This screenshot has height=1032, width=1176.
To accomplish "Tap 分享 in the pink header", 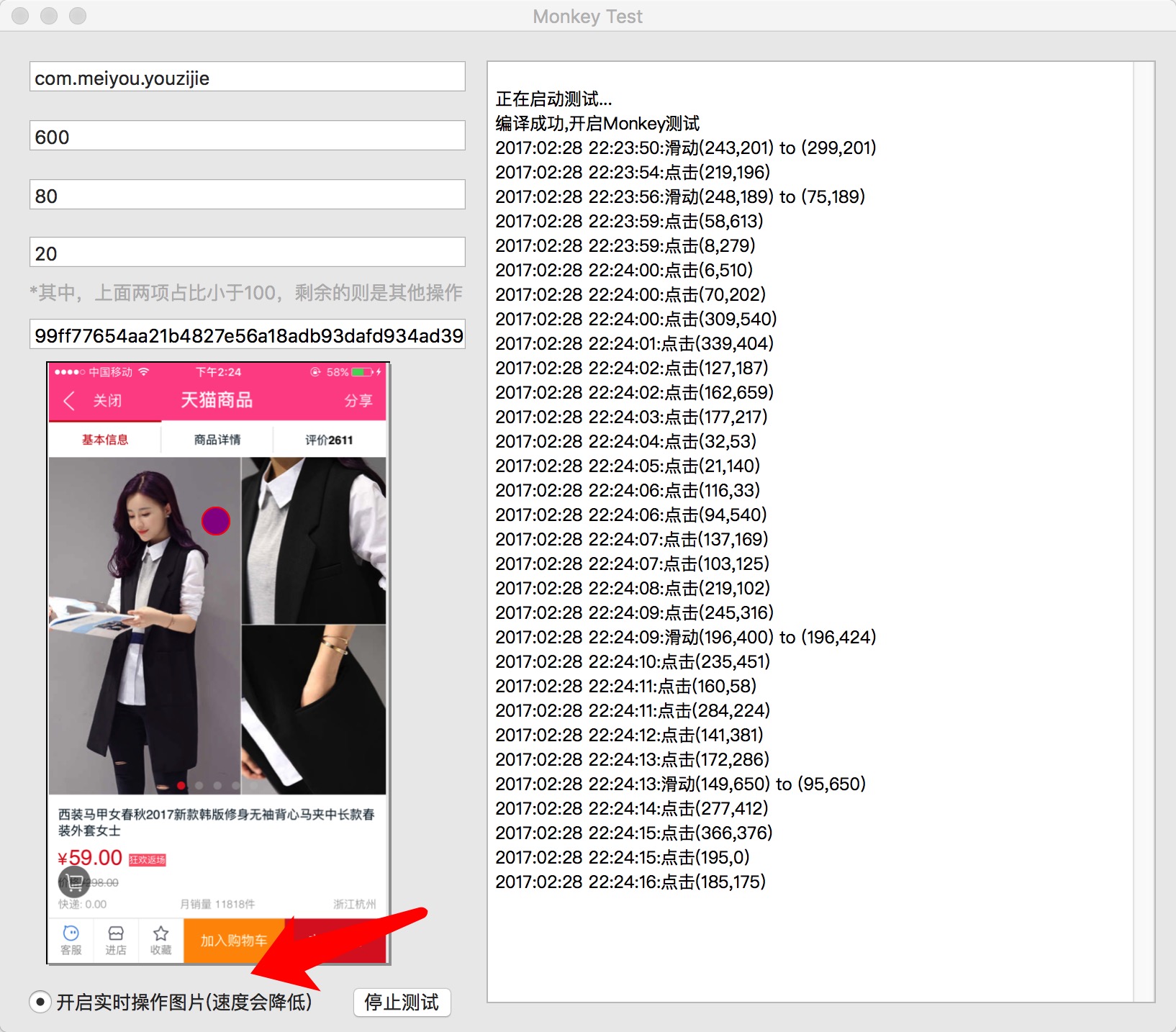I will [x=358, y=401].
